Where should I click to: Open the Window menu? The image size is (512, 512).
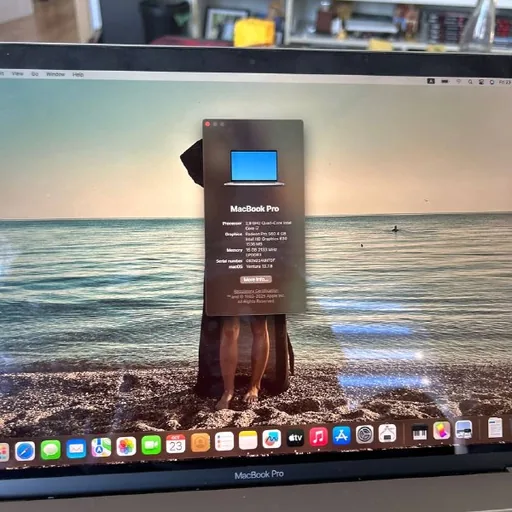click(55, 74)
